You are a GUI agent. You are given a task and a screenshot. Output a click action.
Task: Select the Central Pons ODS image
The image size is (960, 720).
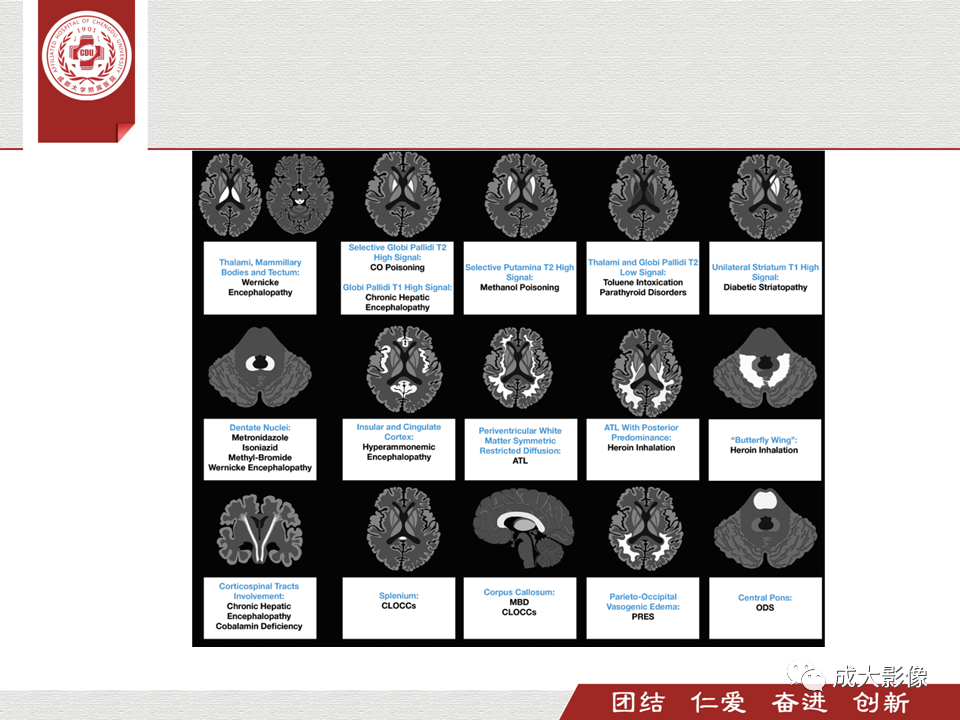pyautogui.click(x=765, y=529)
